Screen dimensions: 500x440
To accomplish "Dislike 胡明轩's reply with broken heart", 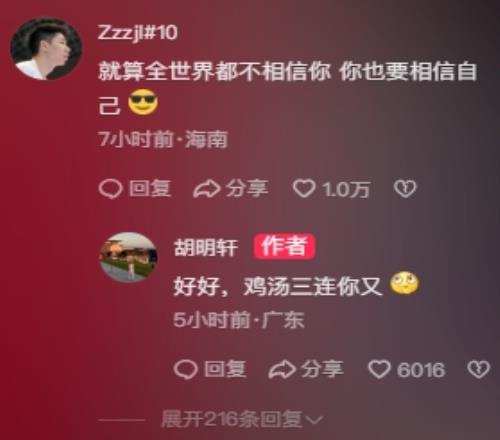I will (479, 370).
